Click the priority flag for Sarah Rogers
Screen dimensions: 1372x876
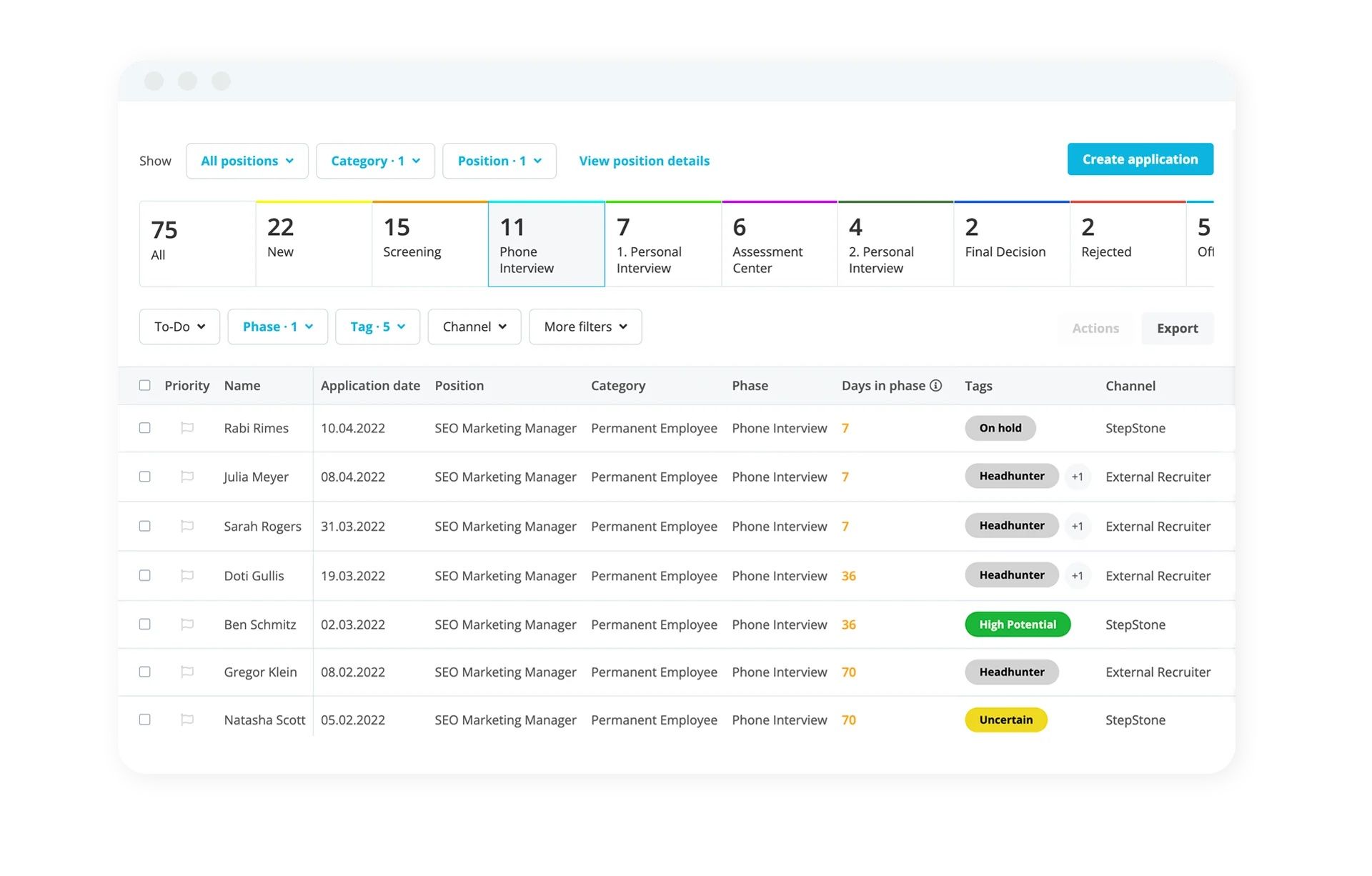[x=187, y=526]
